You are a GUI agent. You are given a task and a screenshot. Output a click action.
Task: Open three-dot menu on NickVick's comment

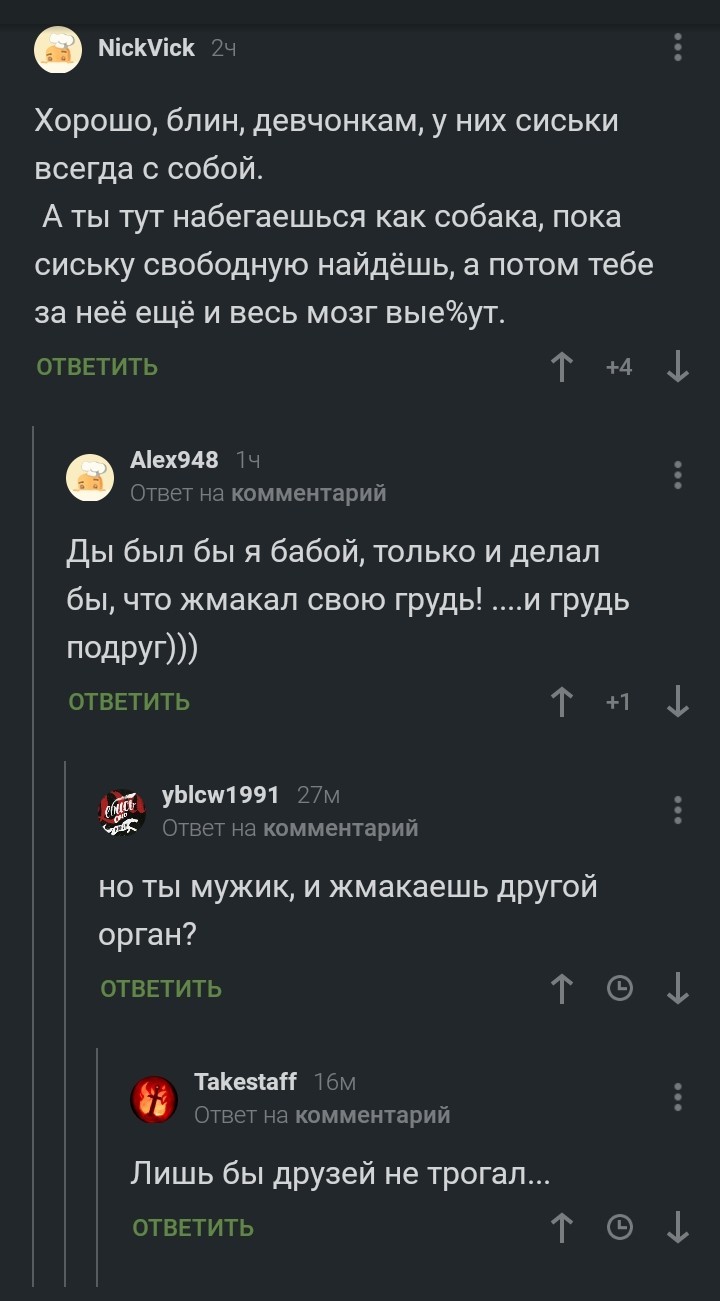[x=678, y=47]
